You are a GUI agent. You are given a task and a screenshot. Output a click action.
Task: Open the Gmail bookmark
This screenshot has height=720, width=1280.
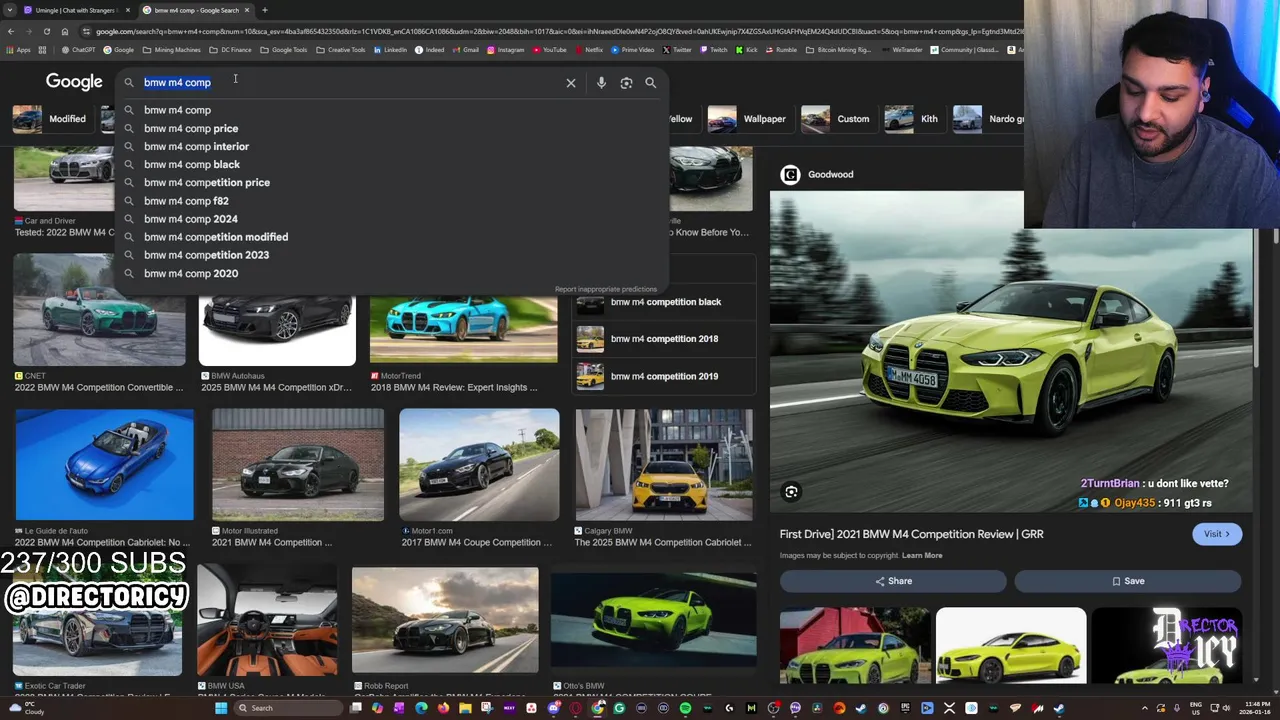point(466,50)
